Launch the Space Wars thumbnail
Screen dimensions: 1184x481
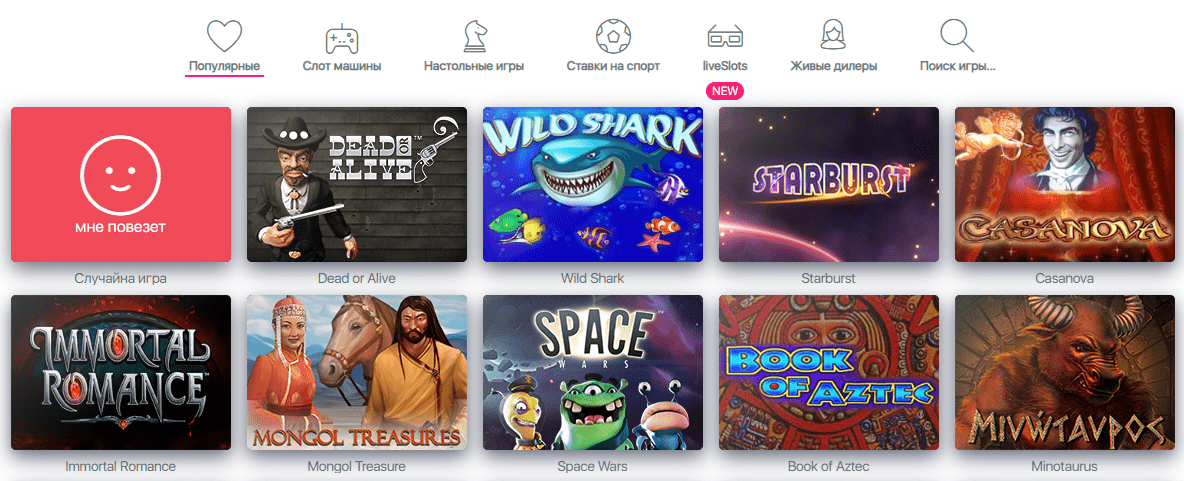pos(593,372)
